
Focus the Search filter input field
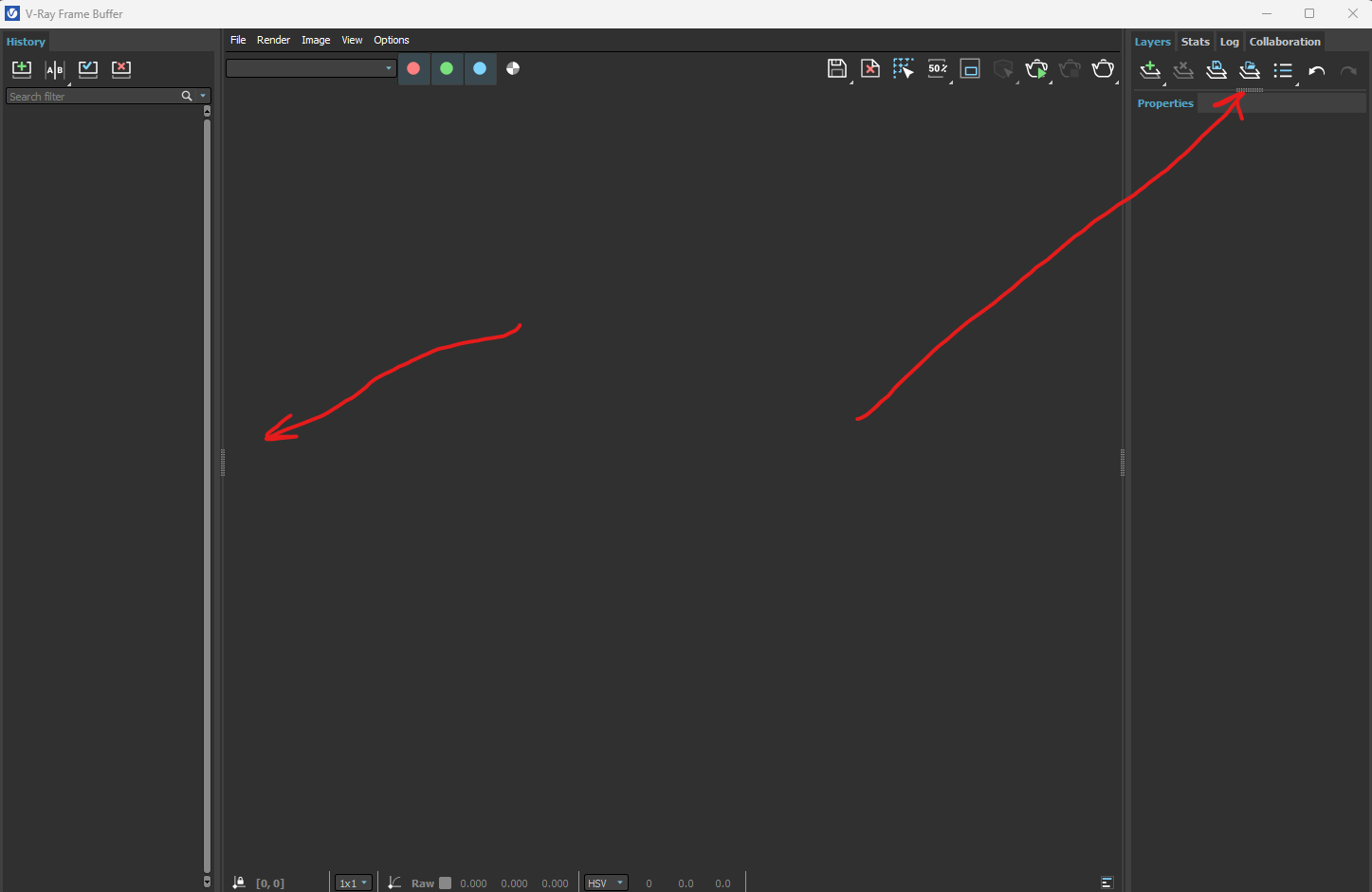click(93, 96)
